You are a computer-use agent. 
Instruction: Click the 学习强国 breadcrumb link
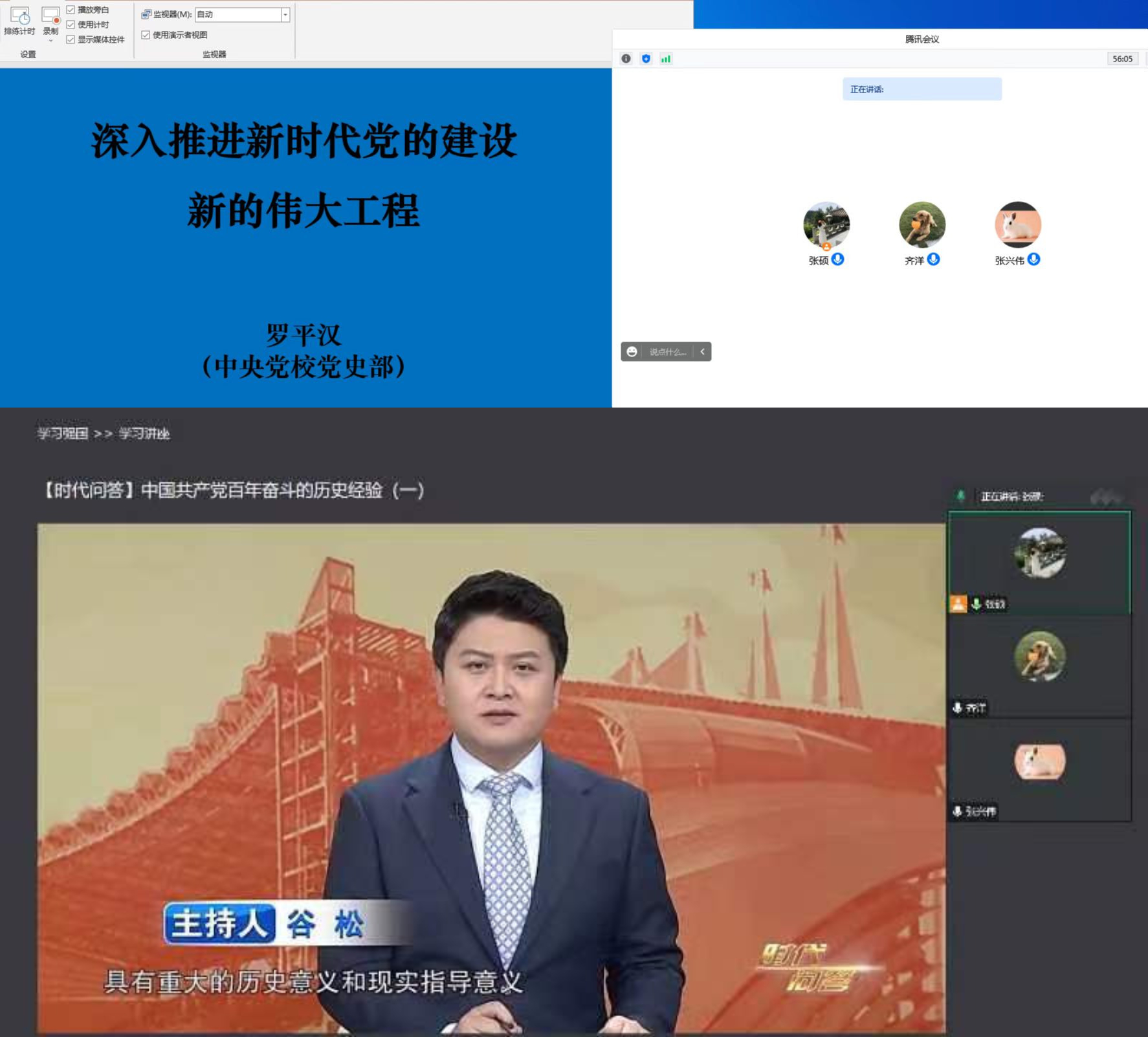tap(62, 433)
